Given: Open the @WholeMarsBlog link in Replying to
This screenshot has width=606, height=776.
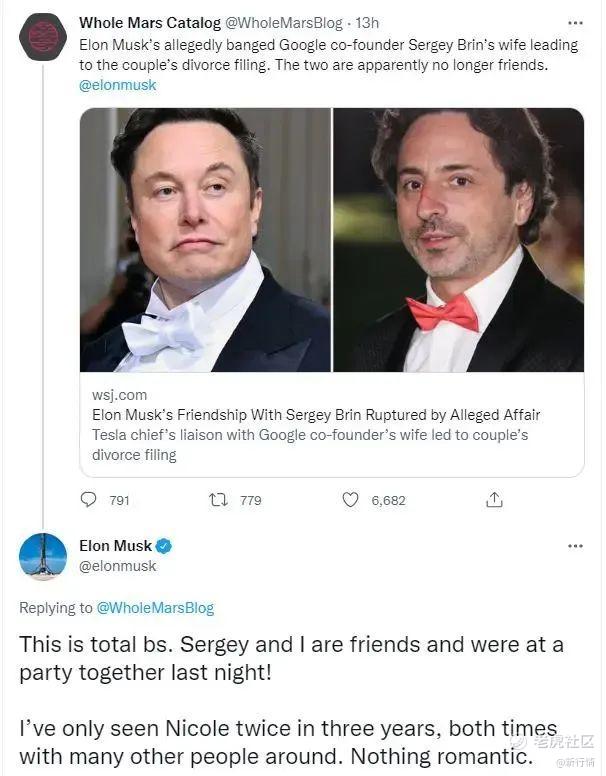Looking at the screenshot, I should 154,608.
